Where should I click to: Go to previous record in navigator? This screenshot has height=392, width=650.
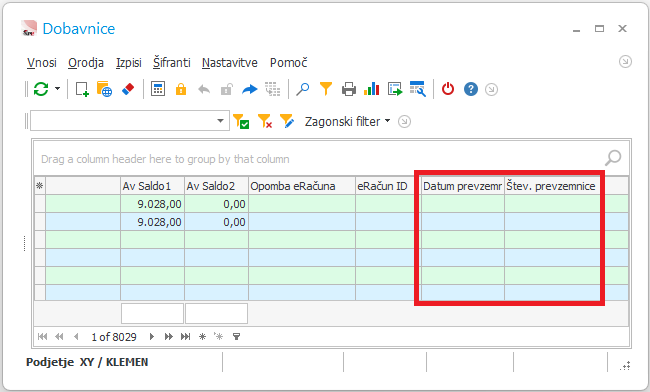(x=76, y=336)
